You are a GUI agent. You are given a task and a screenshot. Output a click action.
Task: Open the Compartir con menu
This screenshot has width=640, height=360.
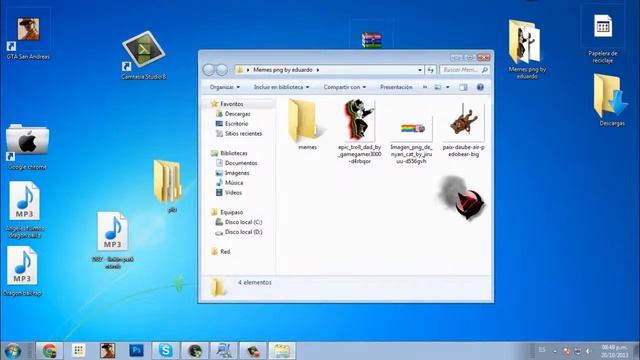[344, 87]
